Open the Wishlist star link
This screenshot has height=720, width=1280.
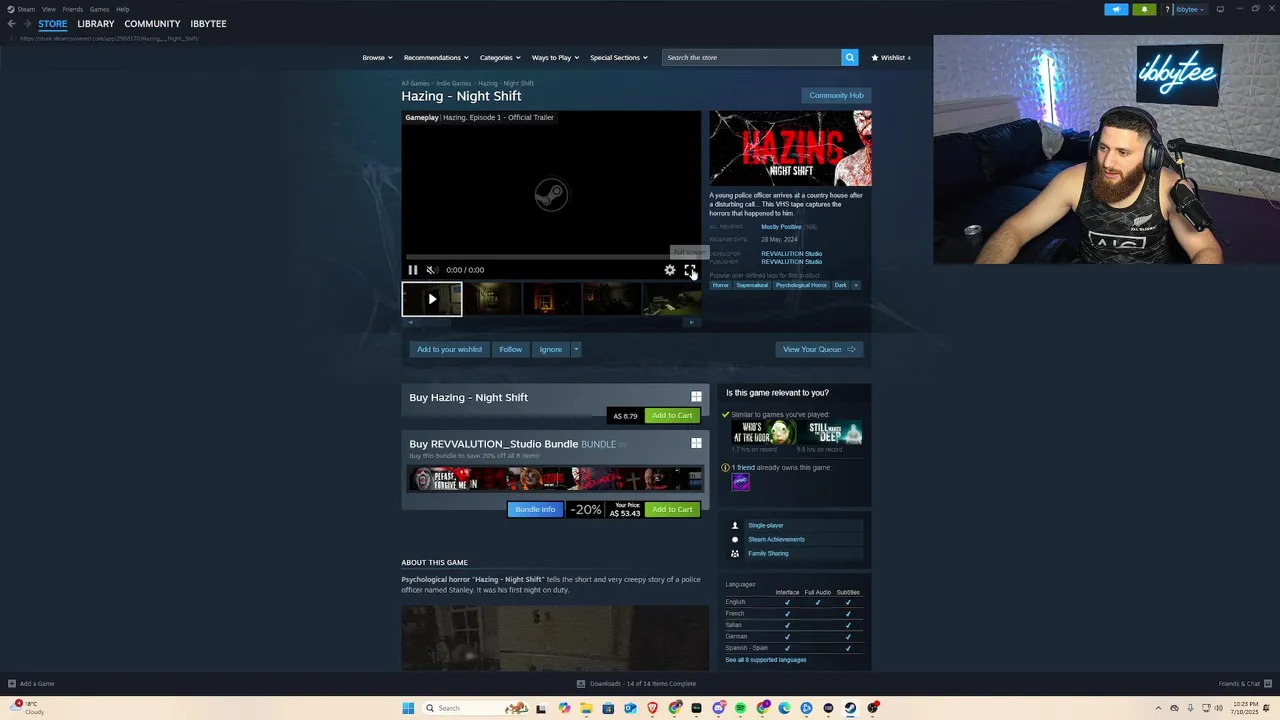point(891,57)
